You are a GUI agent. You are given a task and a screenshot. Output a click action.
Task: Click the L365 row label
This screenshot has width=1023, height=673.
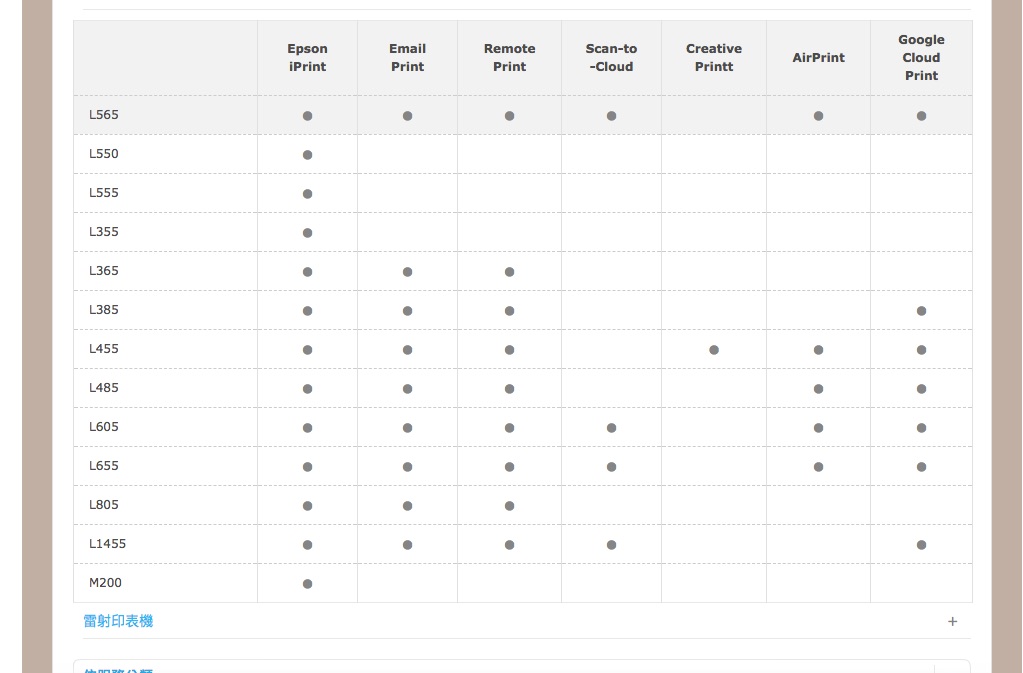click(104, 271)
